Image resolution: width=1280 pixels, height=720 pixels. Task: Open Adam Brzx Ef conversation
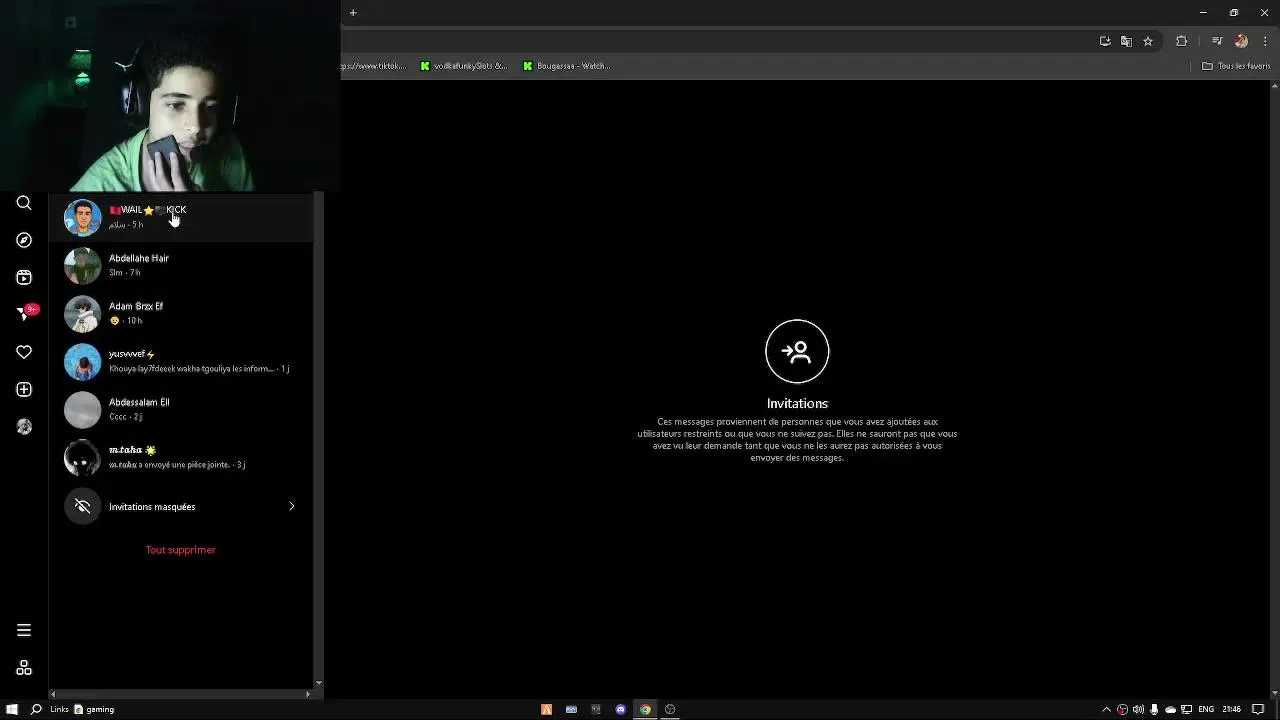point(181,313)
